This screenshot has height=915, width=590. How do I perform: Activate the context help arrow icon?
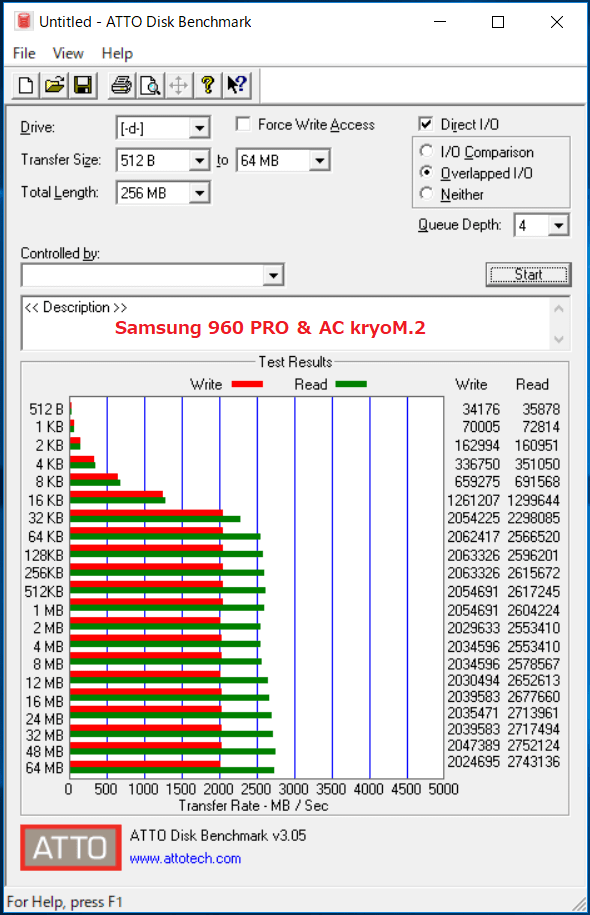236,85
